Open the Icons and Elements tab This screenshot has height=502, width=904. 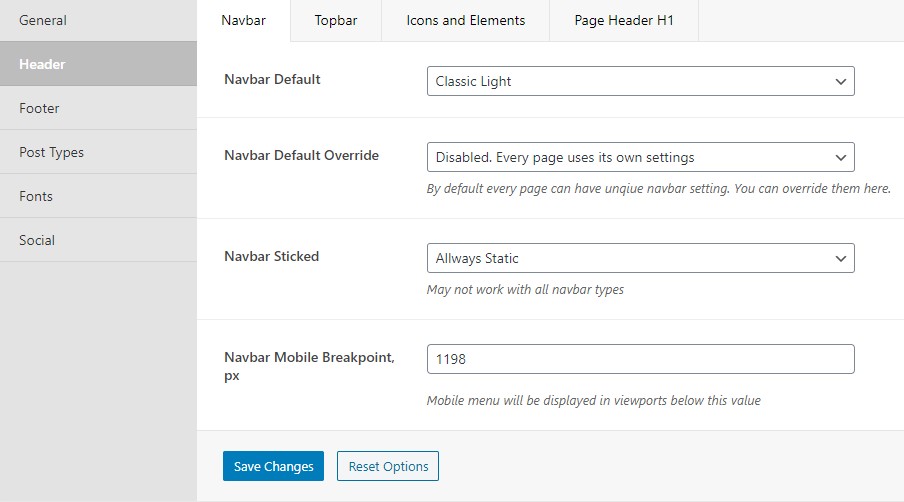(x=465, y=21)
